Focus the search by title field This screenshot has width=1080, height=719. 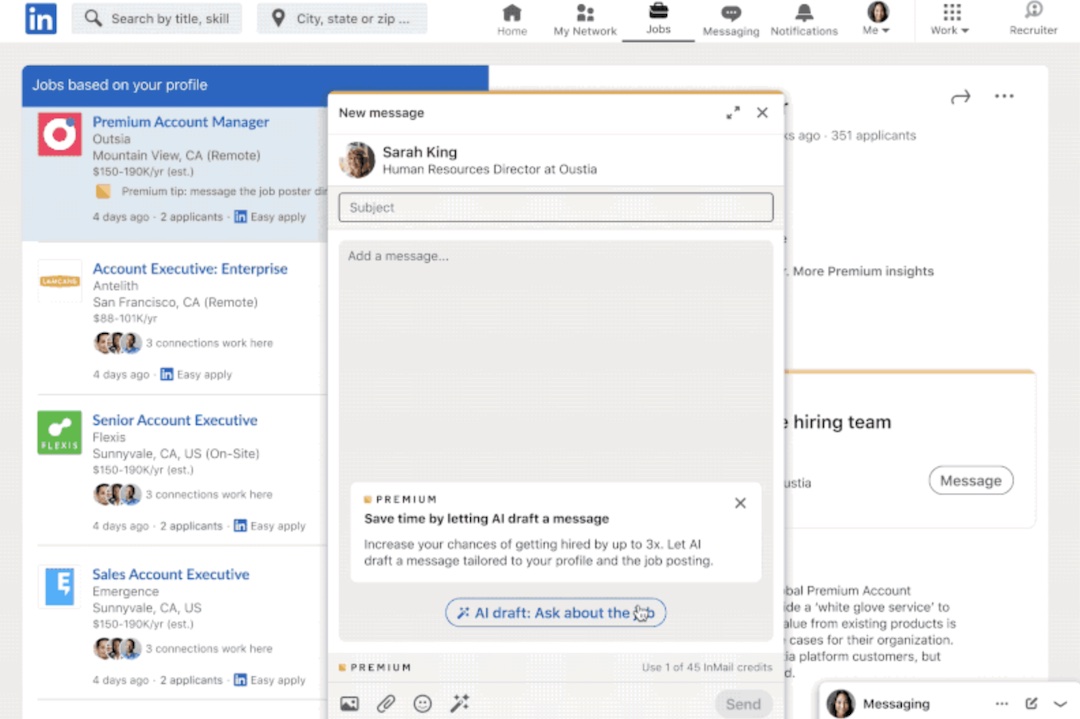157,19
